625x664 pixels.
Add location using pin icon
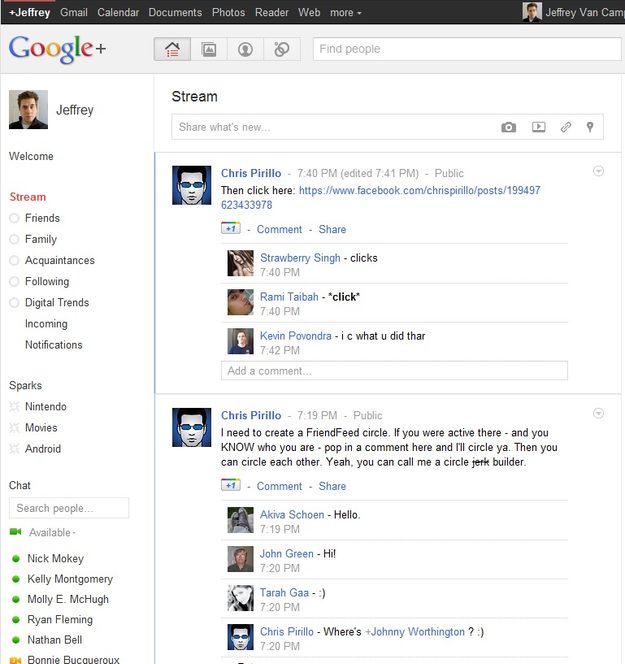point(590,127)
